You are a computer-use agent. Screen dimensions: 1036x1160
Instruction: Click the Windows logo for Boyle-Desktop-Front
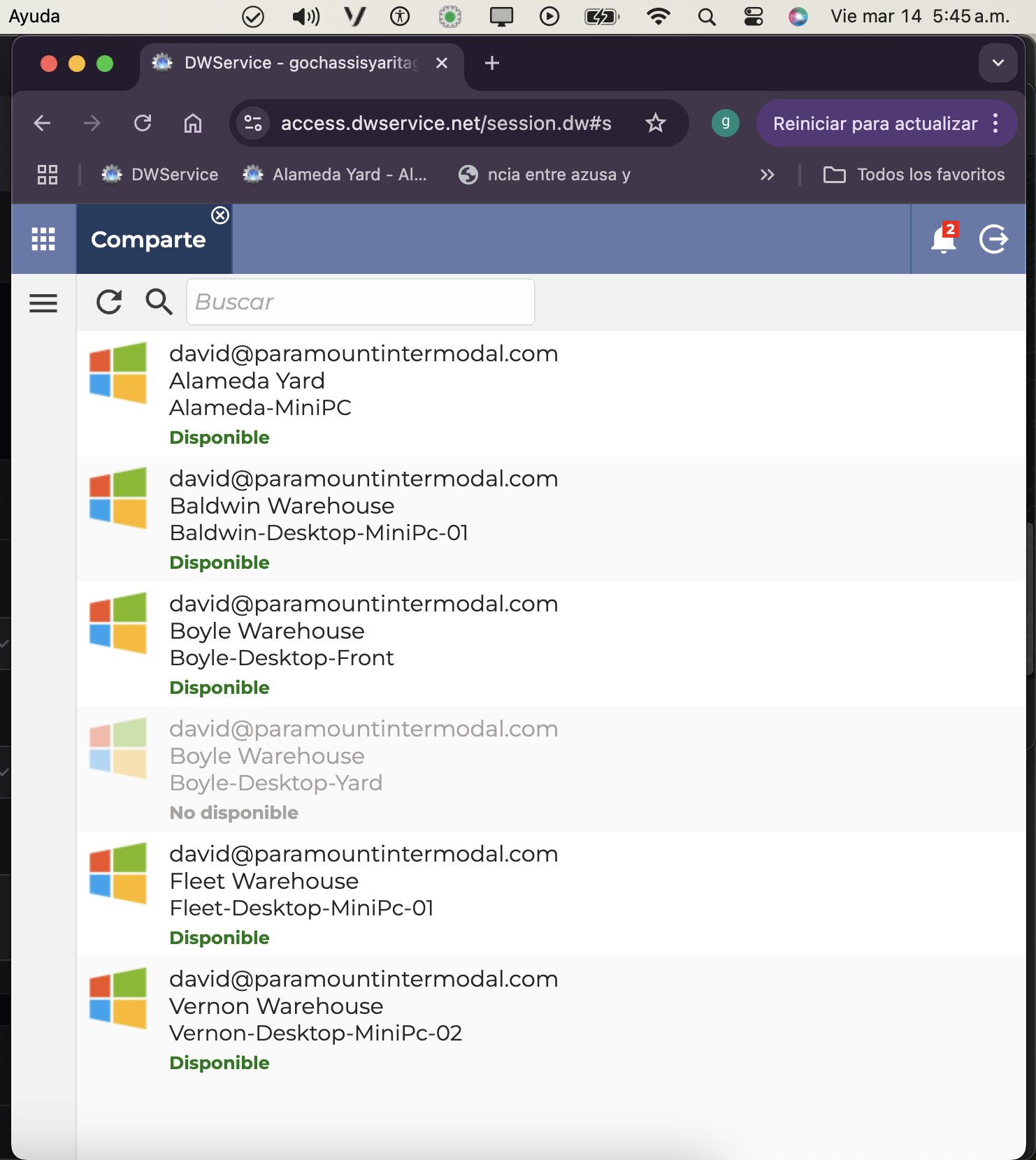(118, 623)
